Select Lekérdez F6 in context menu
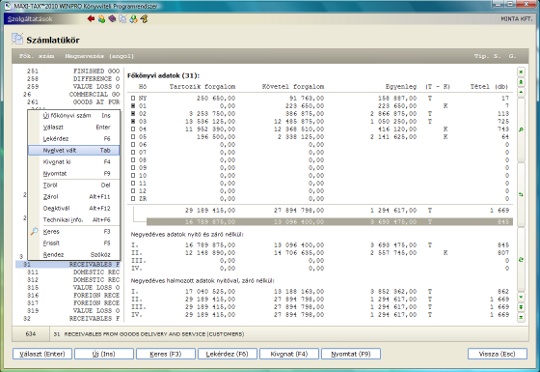 [74, 138]
